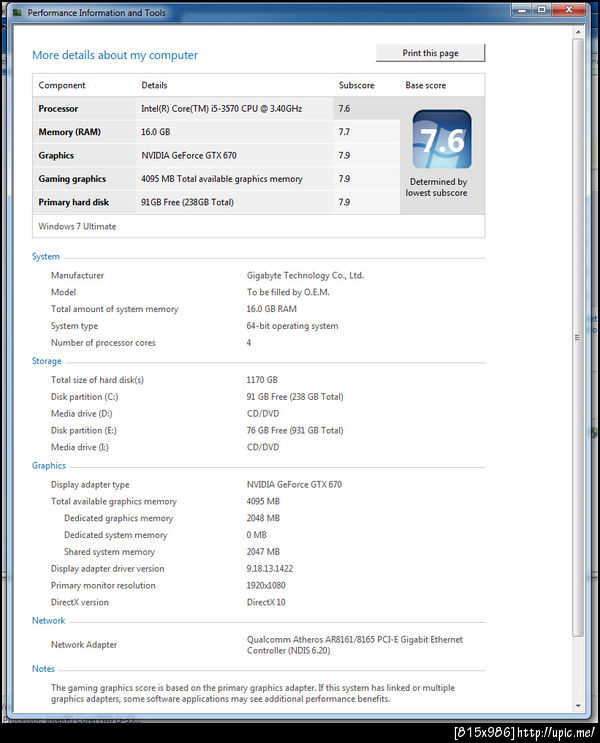Click the Details column header
Viewport: 600px width, 743px height.
[154, 85]
